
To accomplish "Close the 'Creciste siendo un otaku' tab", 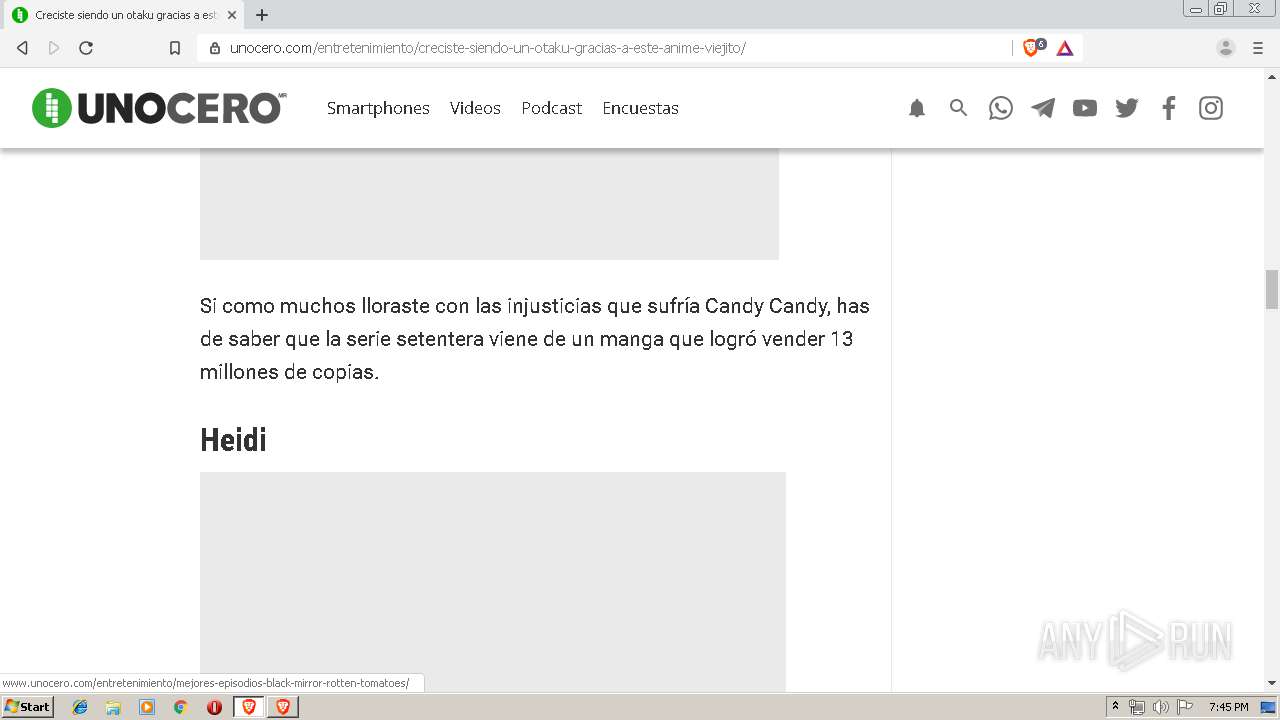I will click(232, 15).
